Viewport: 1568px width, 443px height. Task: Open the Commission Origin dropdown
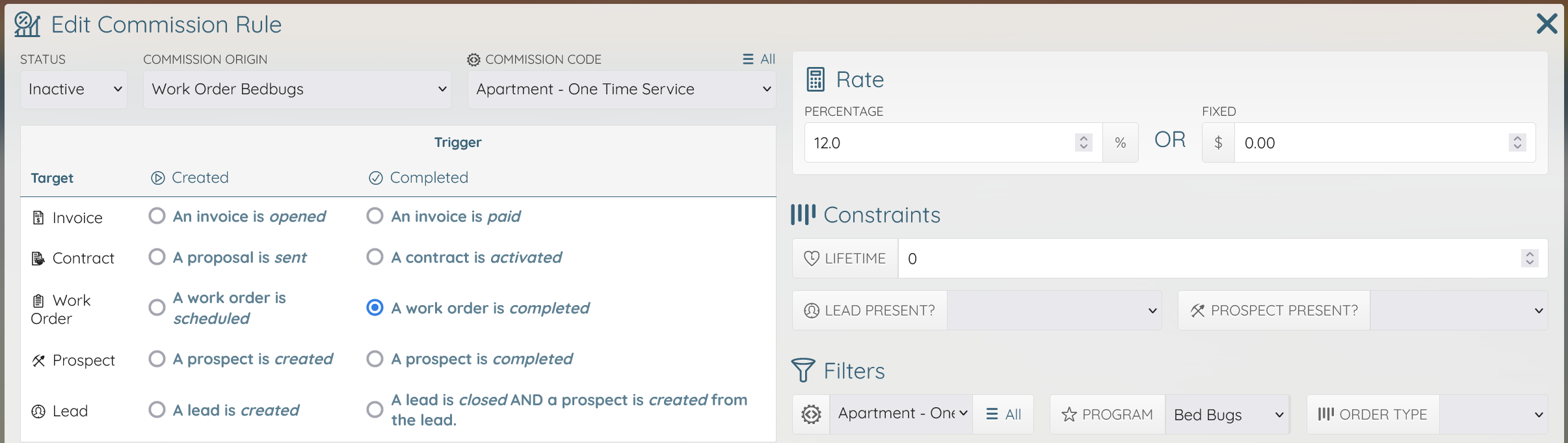[x=297, y=89]
